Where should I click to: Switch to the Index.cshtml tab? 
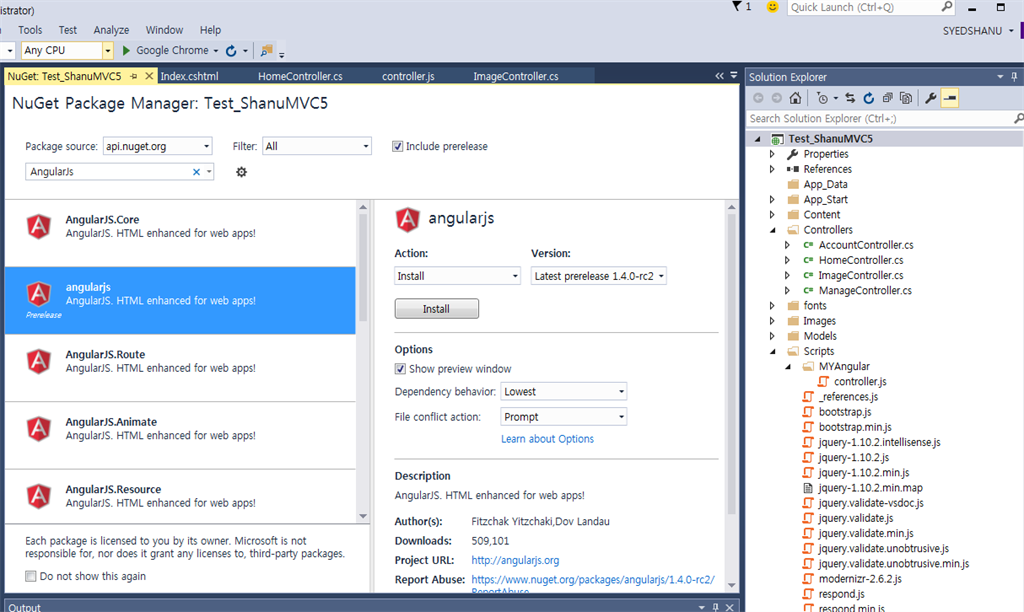point(192,75)
